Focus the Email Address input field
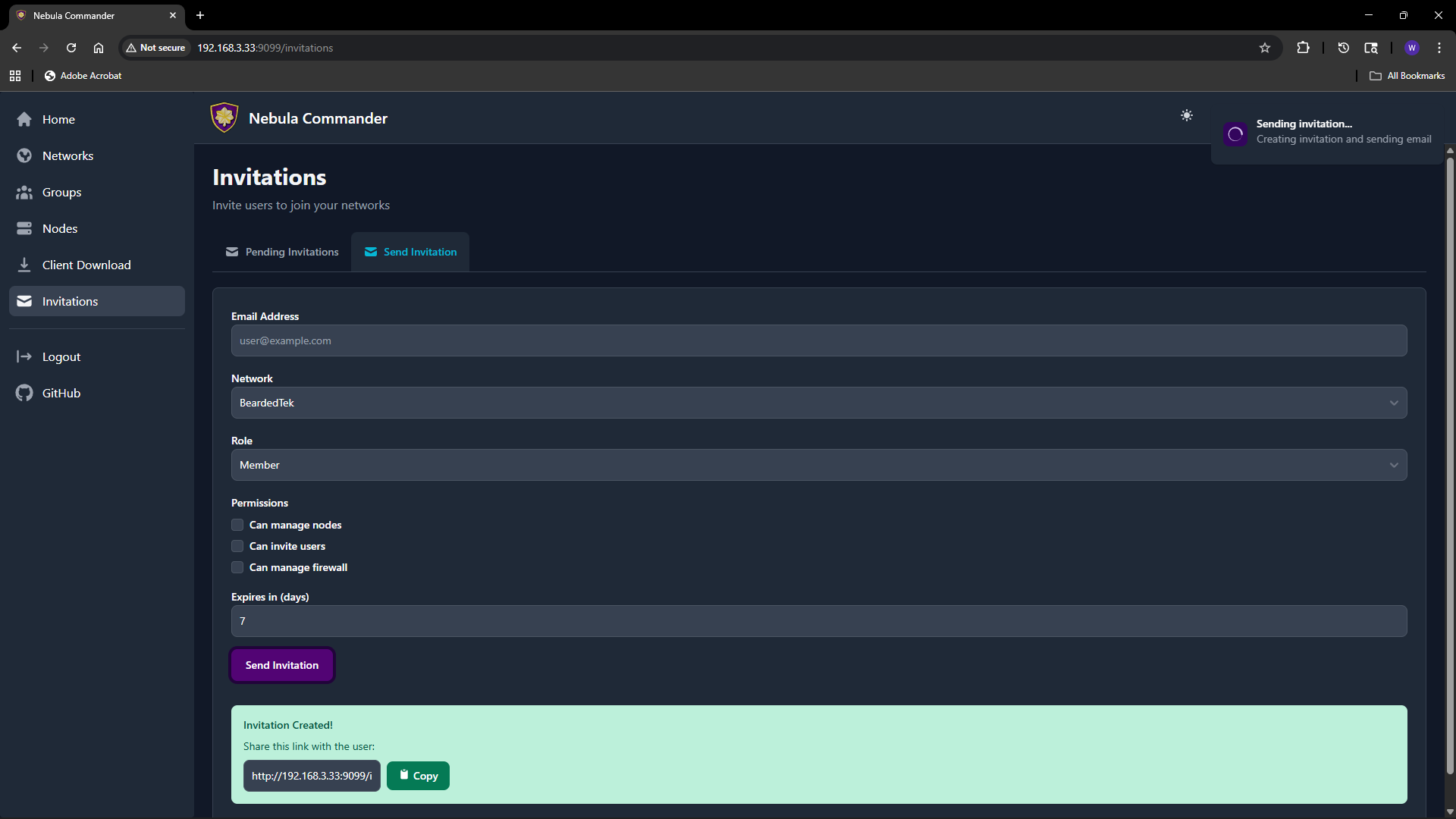This screenshot has height=819, width=1456. coord(818,340)
